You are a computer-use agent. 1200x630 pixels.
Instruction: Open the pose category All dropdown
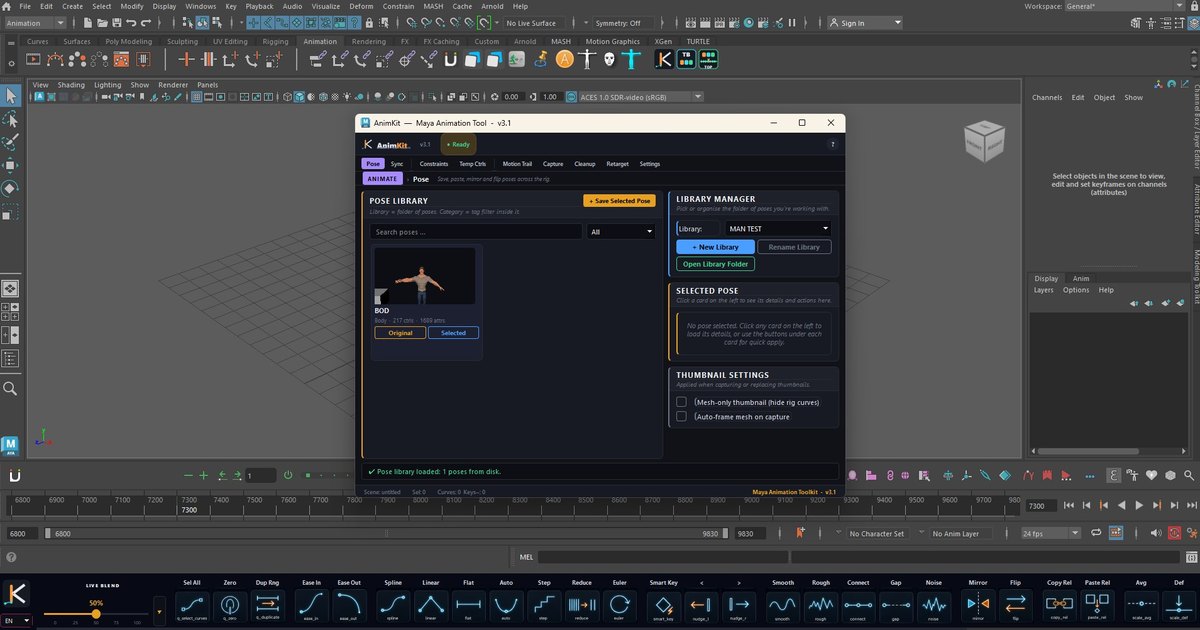pos(621,231)
